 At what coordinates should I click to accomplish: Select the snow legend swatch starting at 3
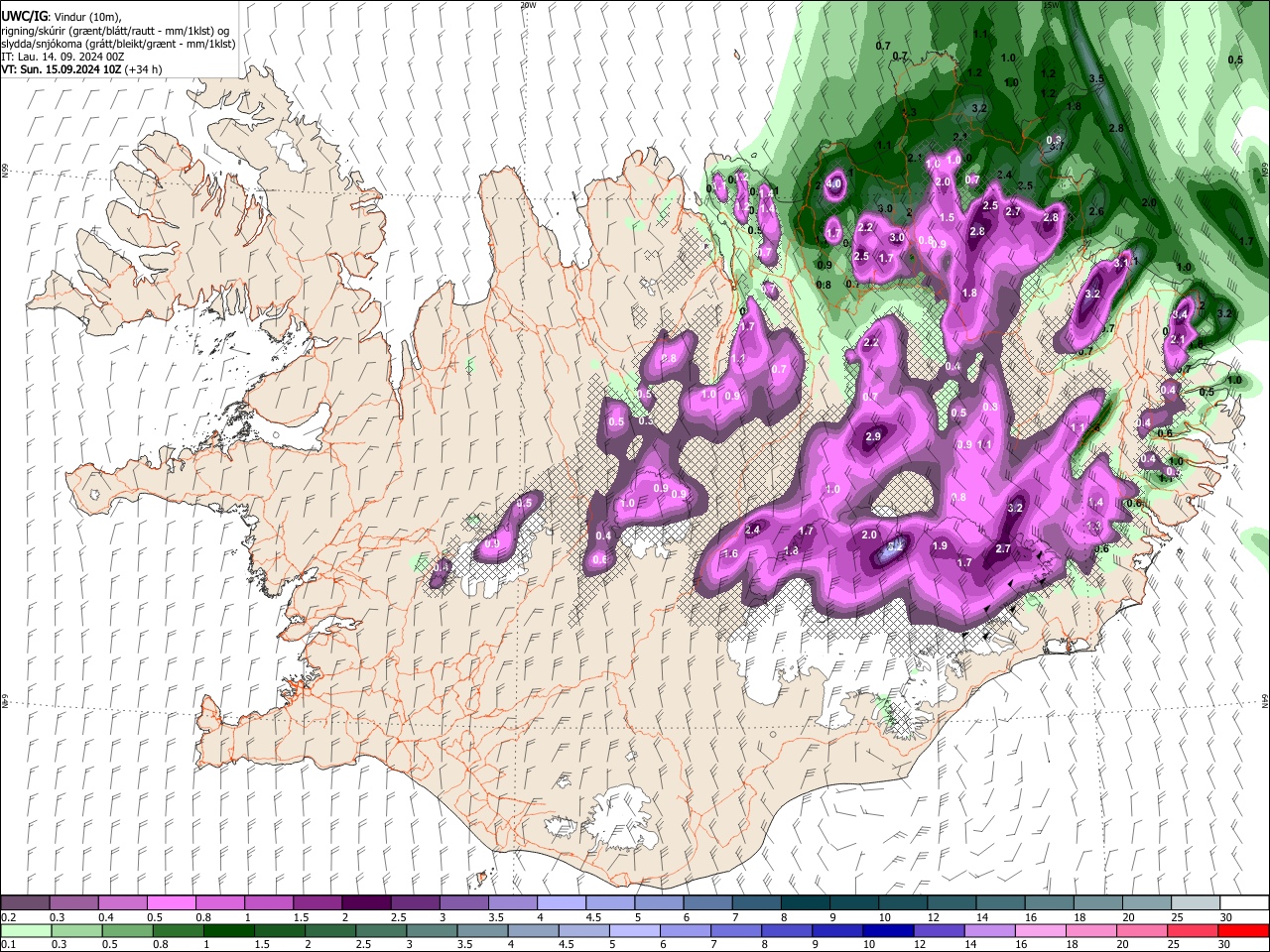pyautogui.click(x=463, y=903)
